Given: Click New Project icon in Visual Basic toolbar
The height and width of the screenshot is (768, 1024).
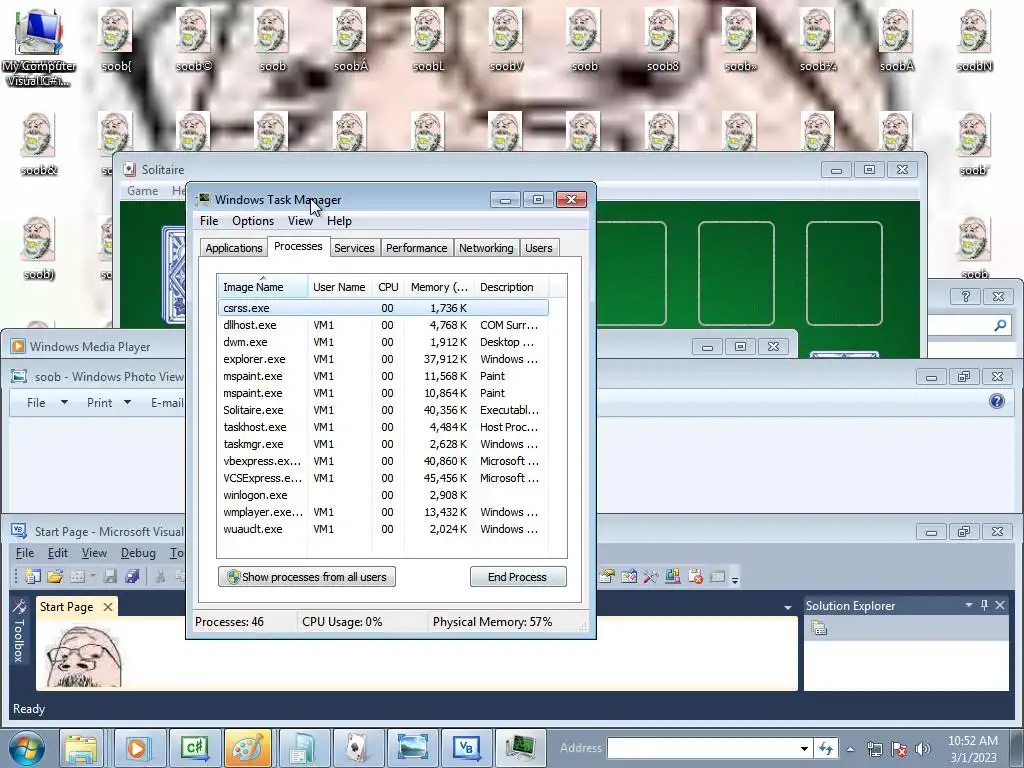Looking at the screenshot, I should point(32,576).
